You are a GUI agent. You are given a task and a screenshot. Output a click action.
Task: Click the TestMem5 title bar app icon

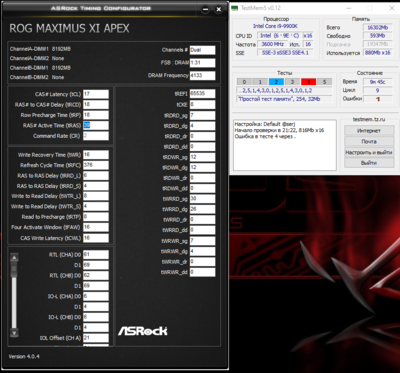pos(235,8)
